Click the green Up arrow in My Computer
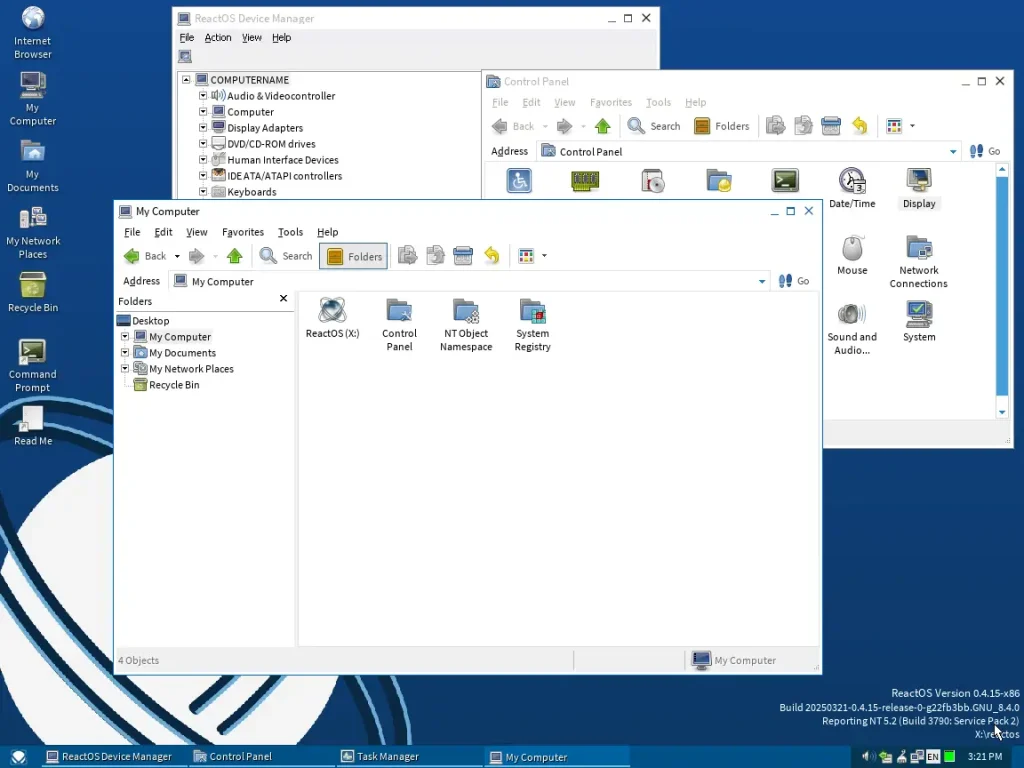Image resolution: width=1024 pixels, height=768 pixels. click(x=234, y=256)
